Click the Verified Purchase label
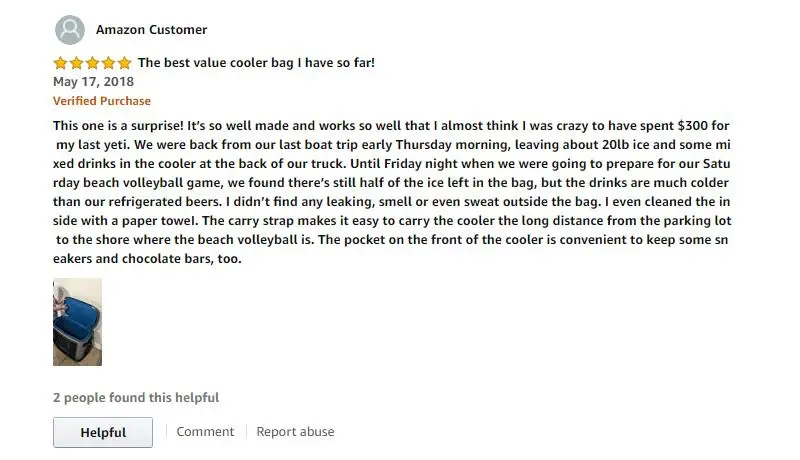Viewport: 800px width, 460px height. click(x=102, y=101)
